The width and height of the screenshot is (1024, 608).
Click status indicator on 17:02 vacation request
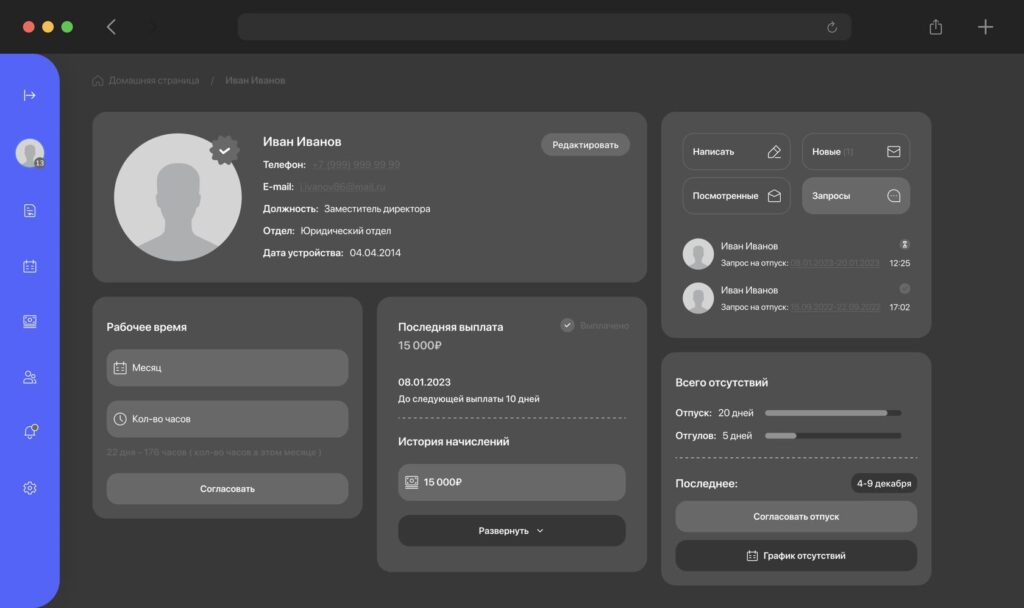(904, 289)
